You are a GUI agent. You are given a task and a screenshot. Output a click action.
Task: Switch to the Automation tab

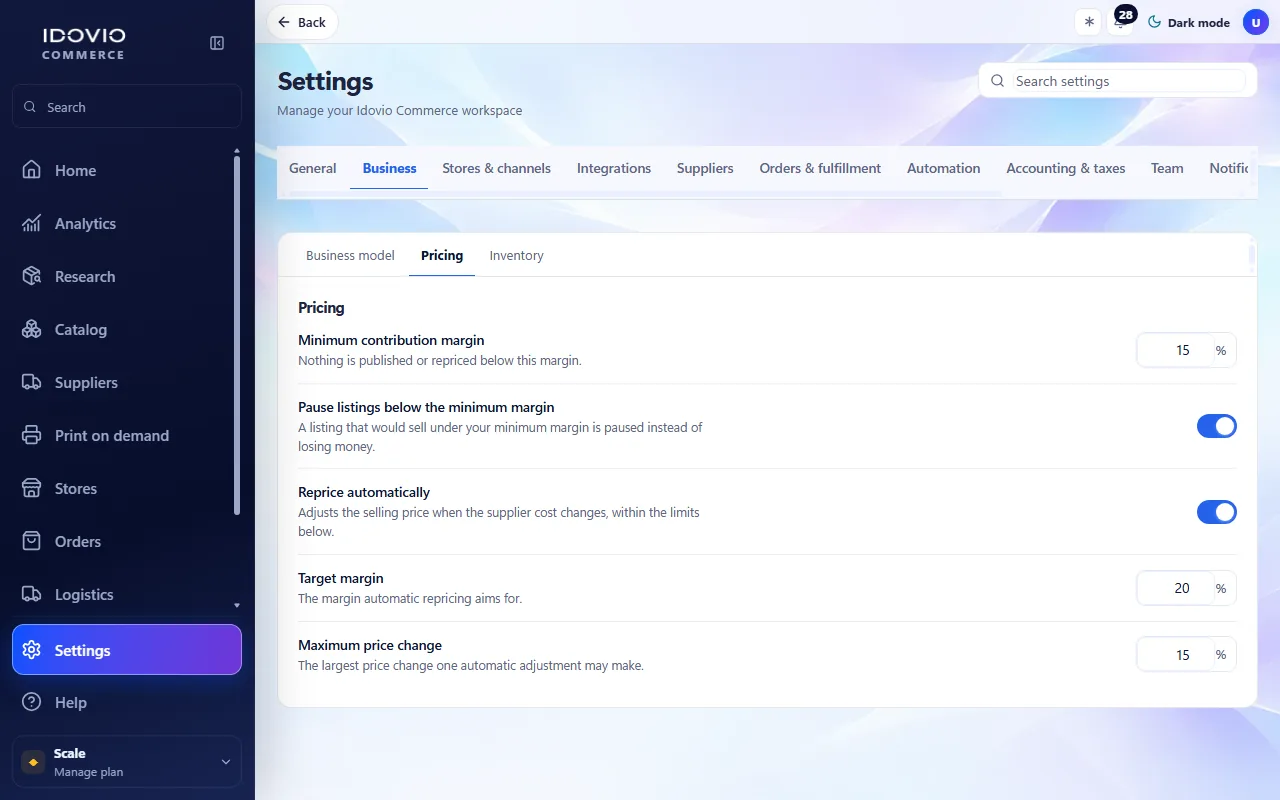944,168
